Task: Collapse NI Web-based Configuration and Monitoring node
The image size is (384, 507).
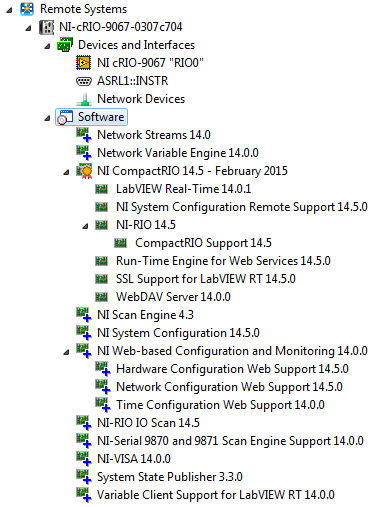Action: click(67, 353)
